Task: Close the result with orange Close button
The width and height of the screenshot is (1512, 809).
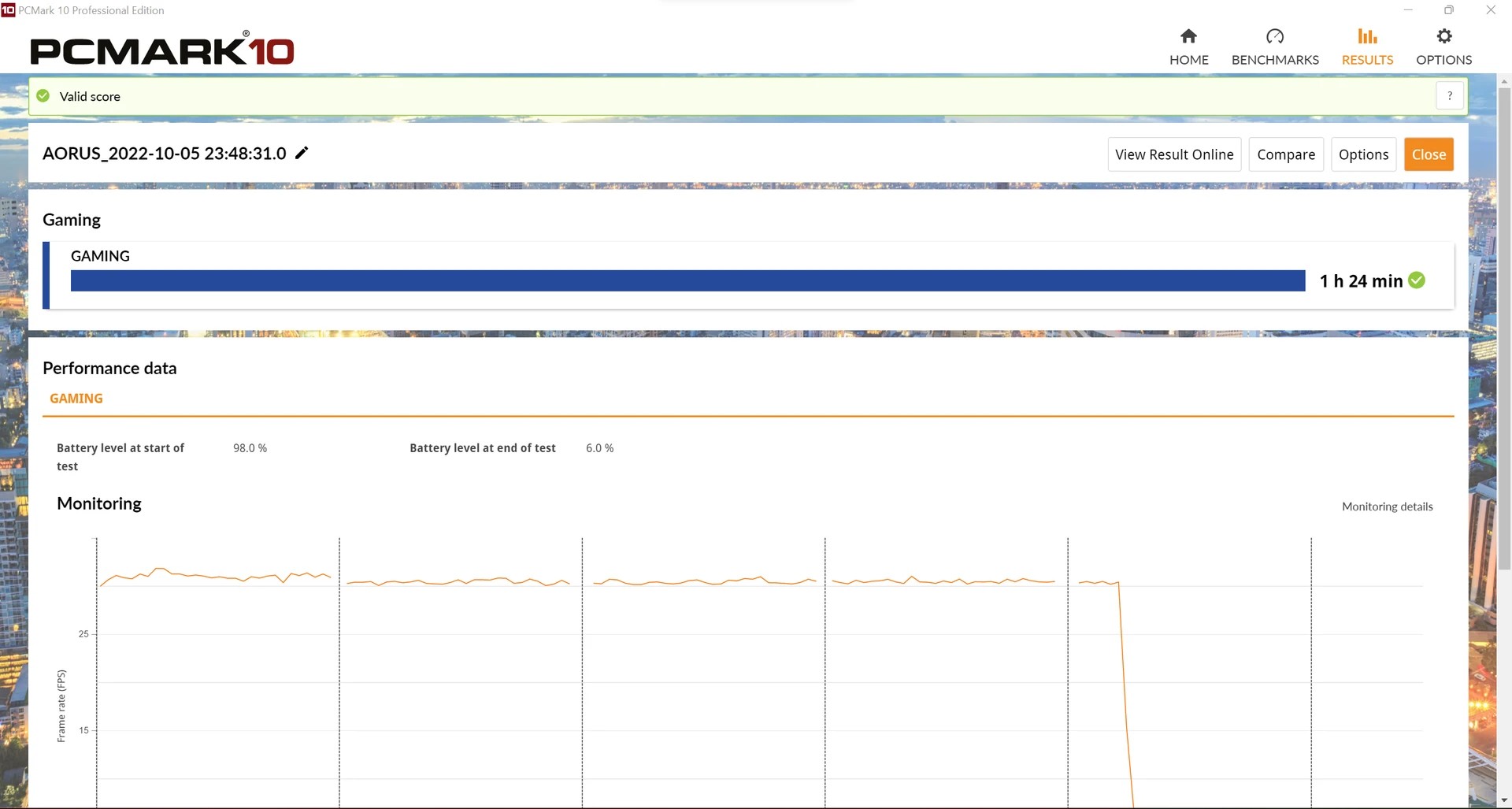Action: click(x=1429, y=154)
